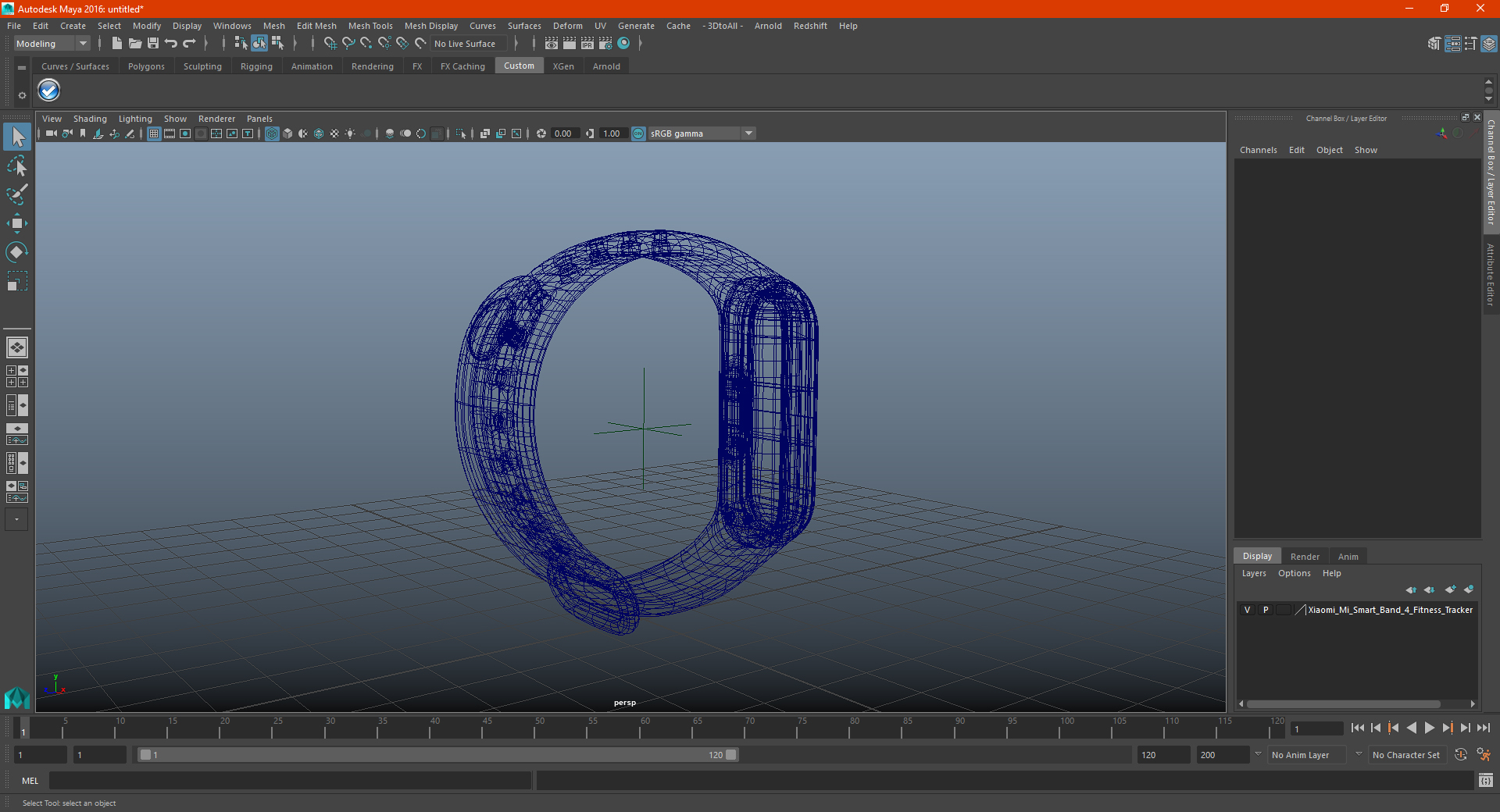Image resolution: width=1500 pixels, height=812 pixels.
Task: Select by component type mode icon
Action: (277, 44)
